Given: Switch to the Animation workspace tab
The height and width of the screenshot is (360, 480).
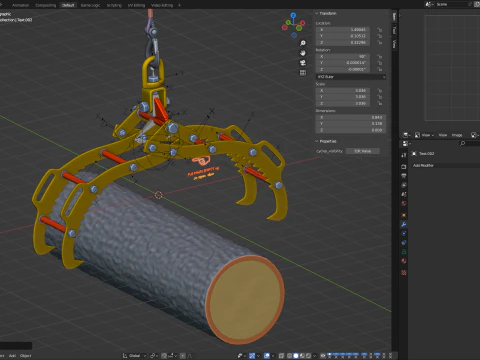Looking at the screenshot, I should (x=20, y=5).
